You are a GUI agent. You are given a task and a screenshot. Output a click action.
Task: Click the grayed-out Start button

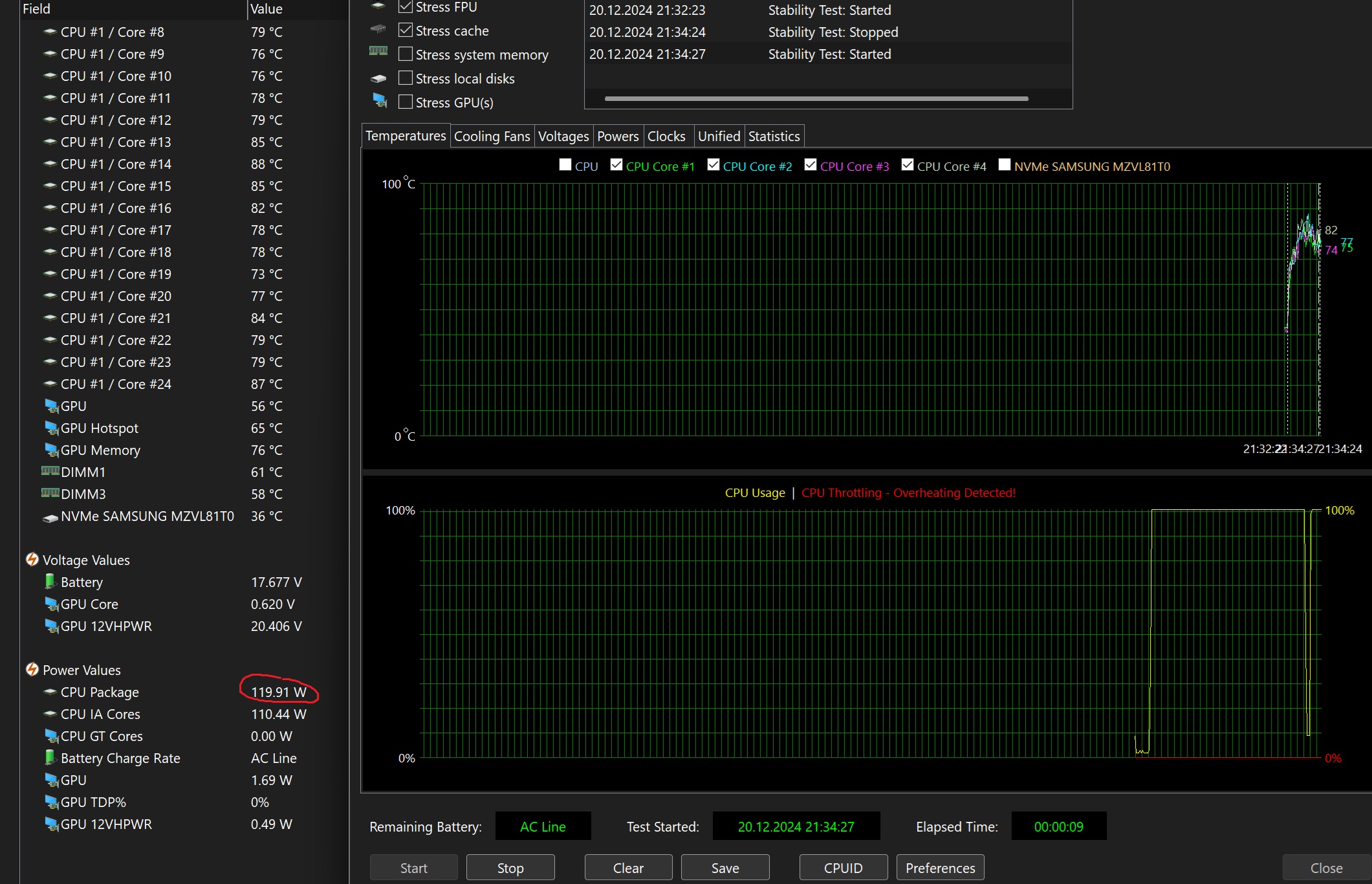pyautogui.click(x=413, y=867)
